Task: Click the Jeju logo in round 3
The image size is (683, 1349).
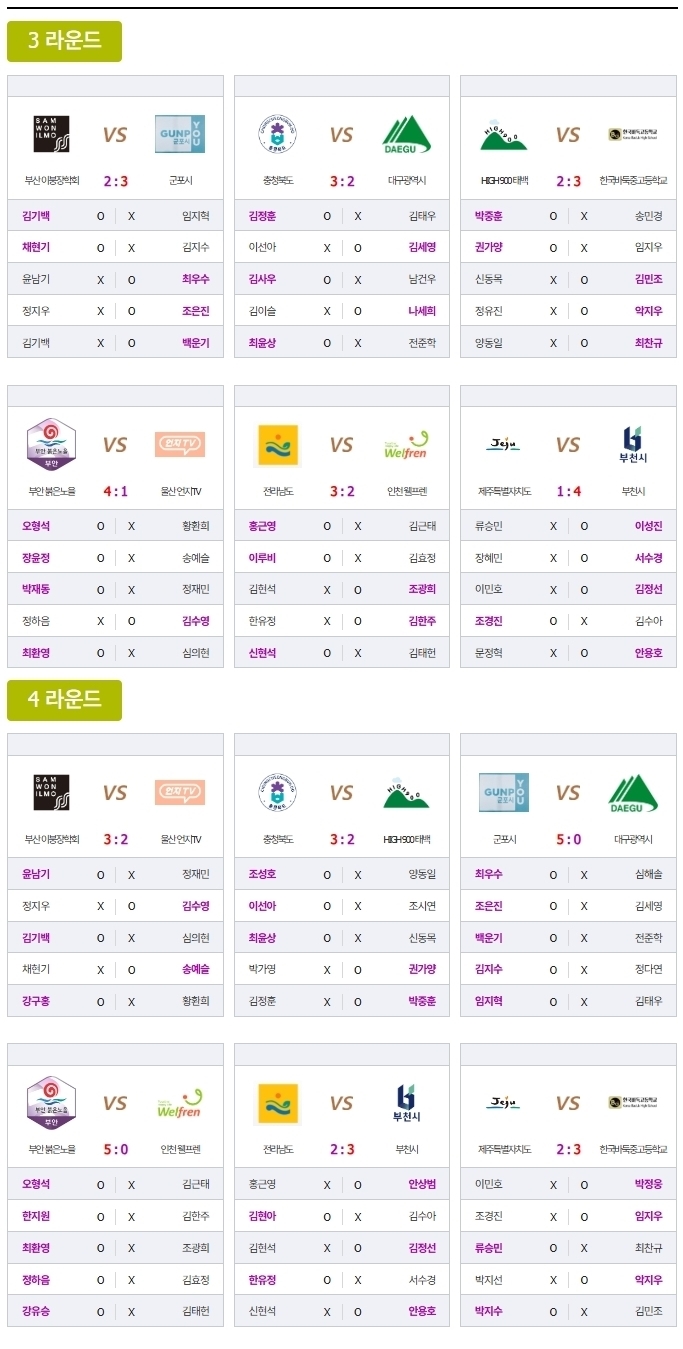Action: pos(504,444)
